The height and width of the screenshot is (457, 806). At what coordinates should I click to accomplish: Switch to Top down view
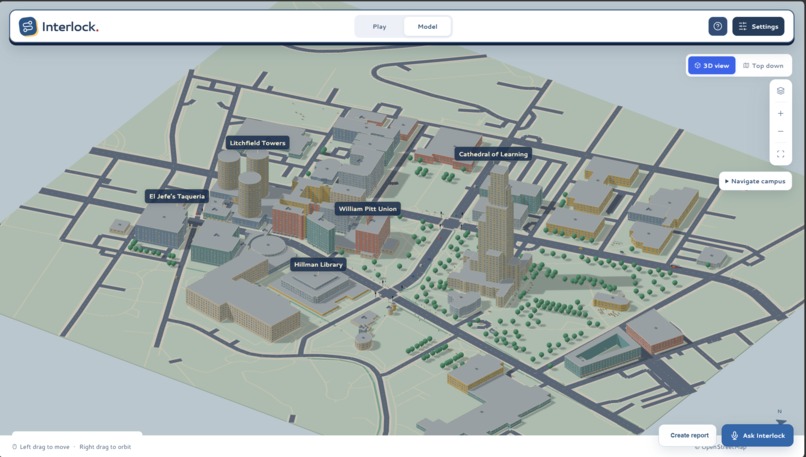[763, 66]
